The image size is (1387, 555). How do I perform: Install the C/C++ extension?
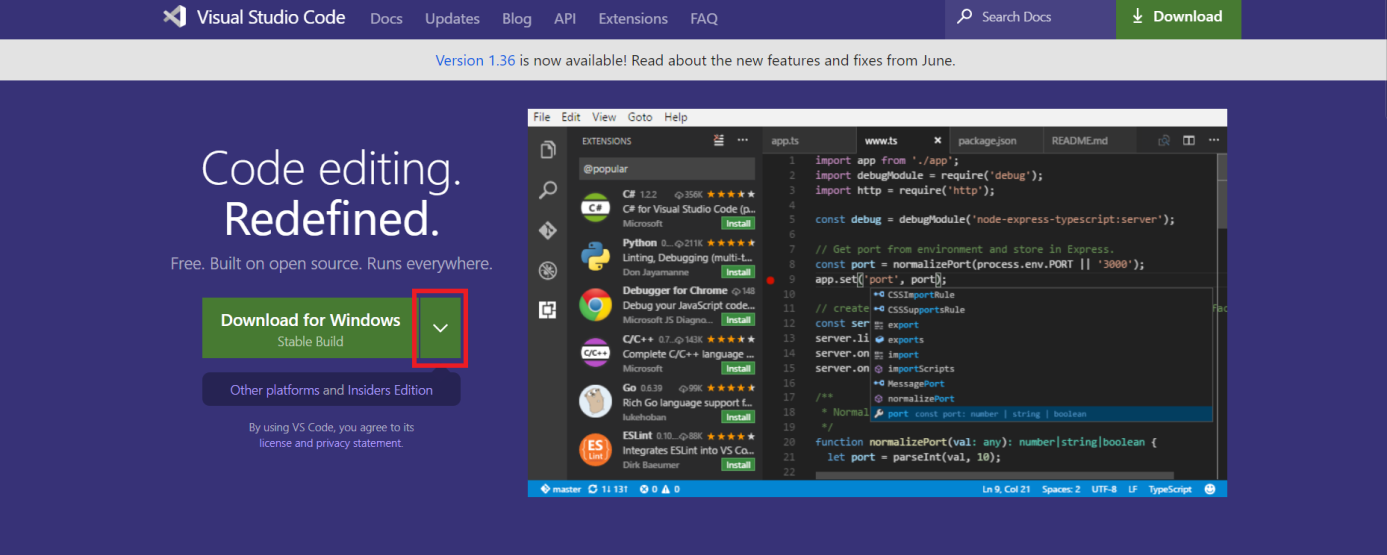(738, 368)
